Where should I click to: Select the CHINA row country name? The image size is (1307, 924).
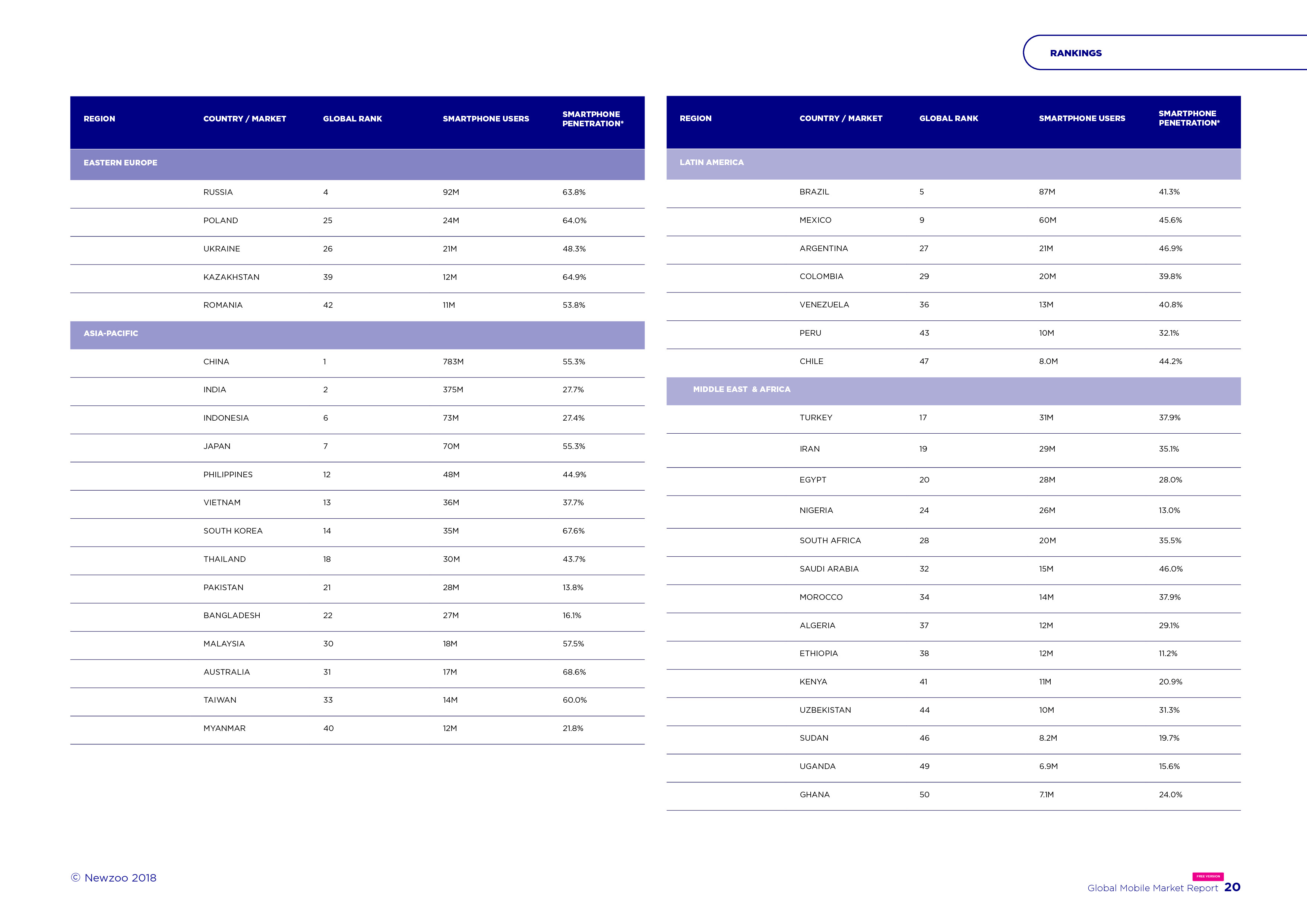[216, 362]
